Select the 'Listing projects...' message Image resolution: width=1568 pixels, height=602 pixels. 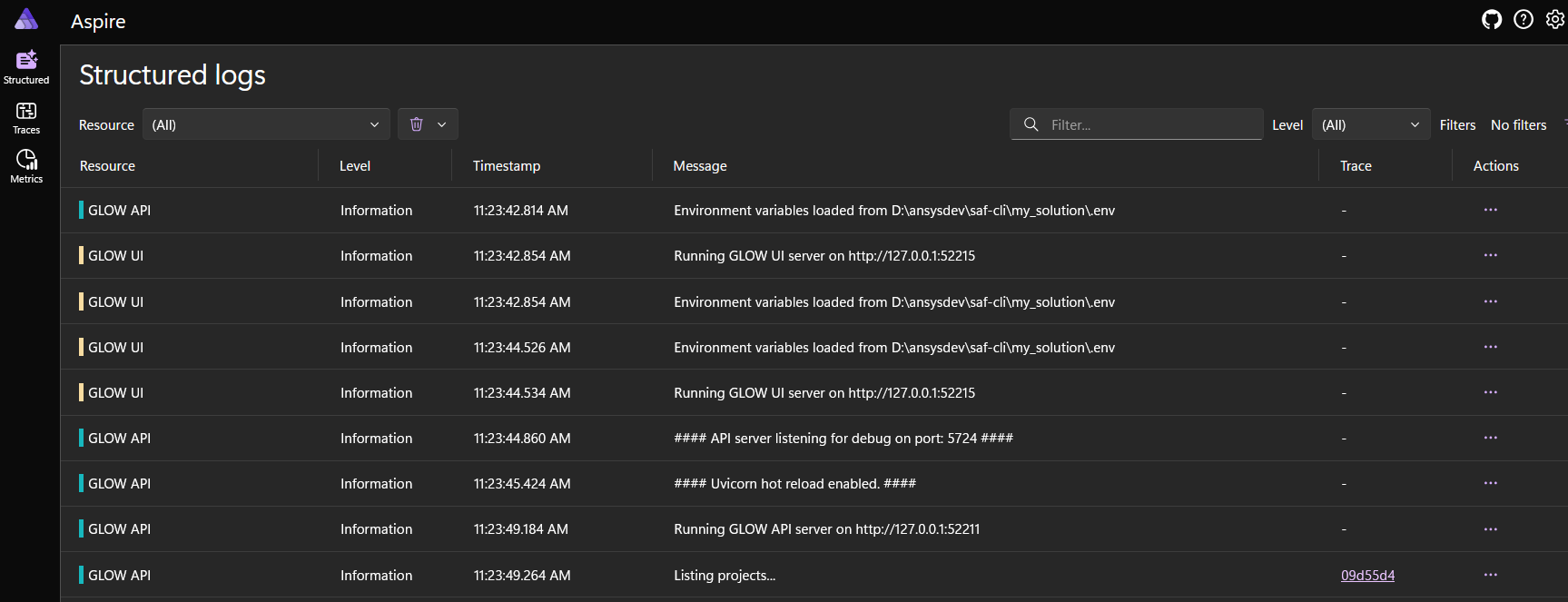pos(725,575)
